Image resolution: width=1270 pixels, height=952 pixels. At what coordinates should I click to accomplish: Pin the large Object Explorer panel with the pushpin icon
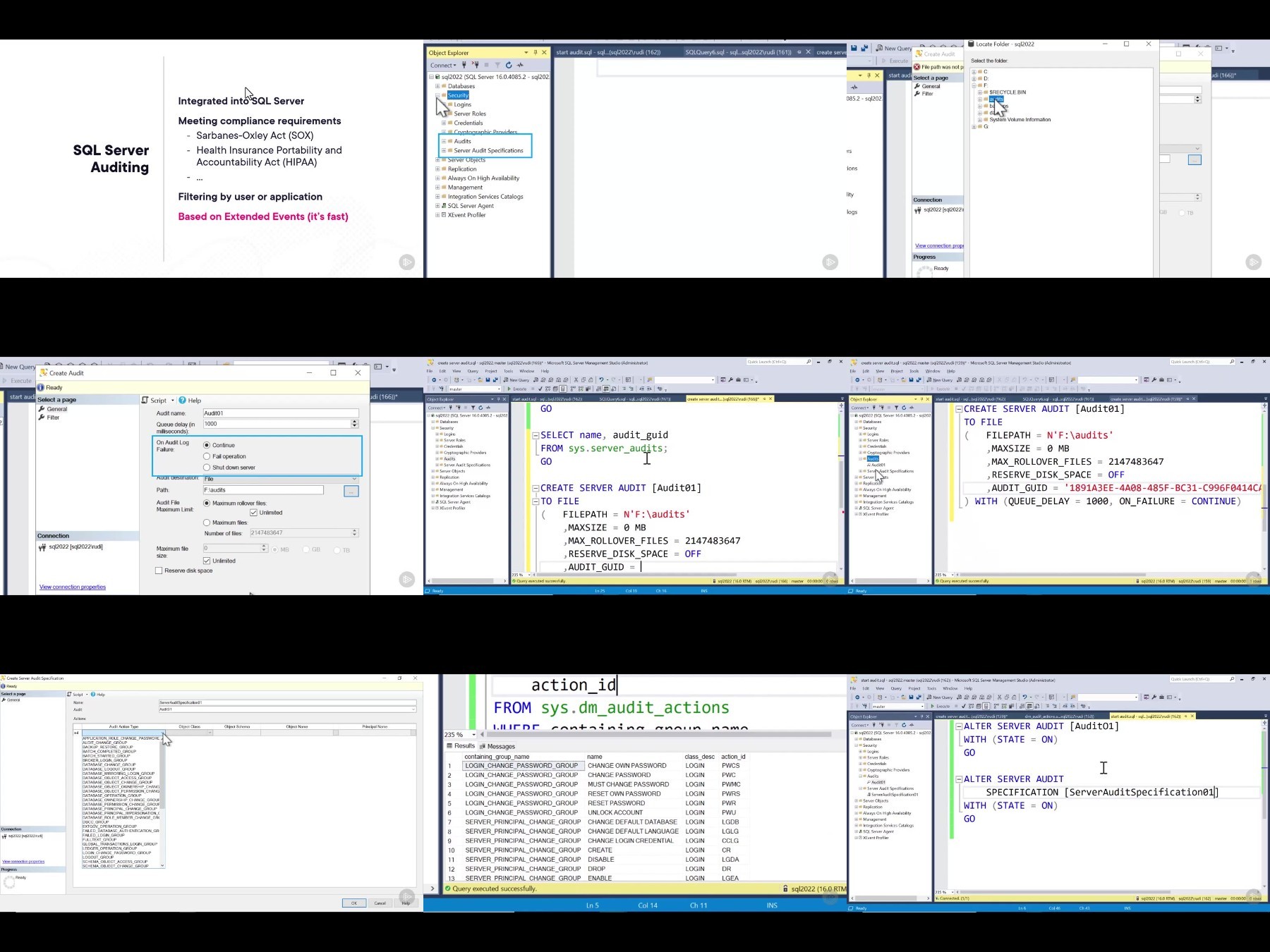(536, 52)
